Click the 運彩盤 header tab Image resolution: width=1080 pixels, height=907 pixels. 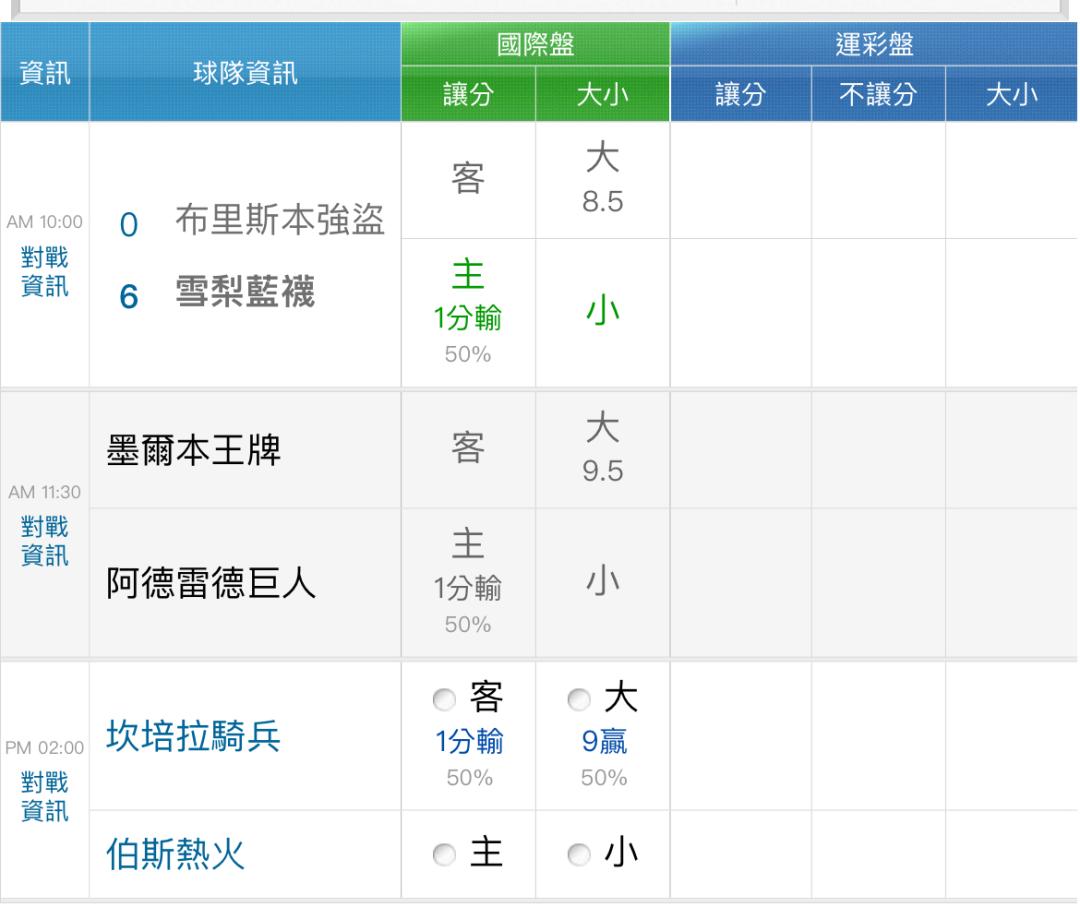[874, 44]
